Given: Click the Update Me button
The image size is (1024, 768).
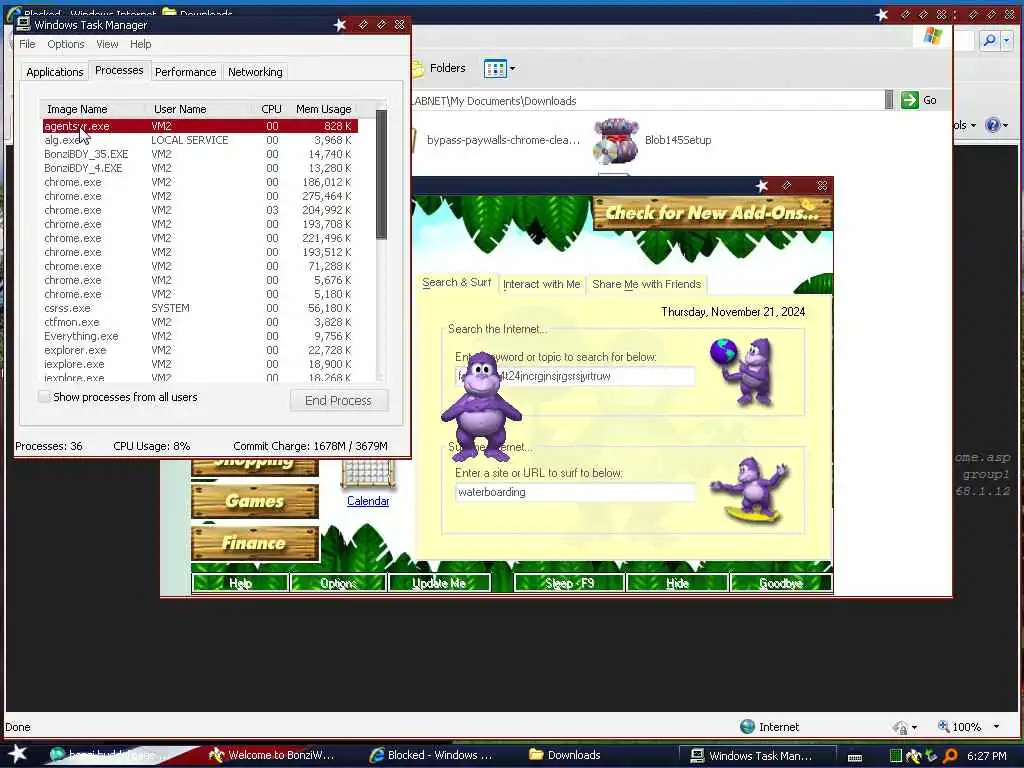Looking at the screenshot, I should point(439,583).
